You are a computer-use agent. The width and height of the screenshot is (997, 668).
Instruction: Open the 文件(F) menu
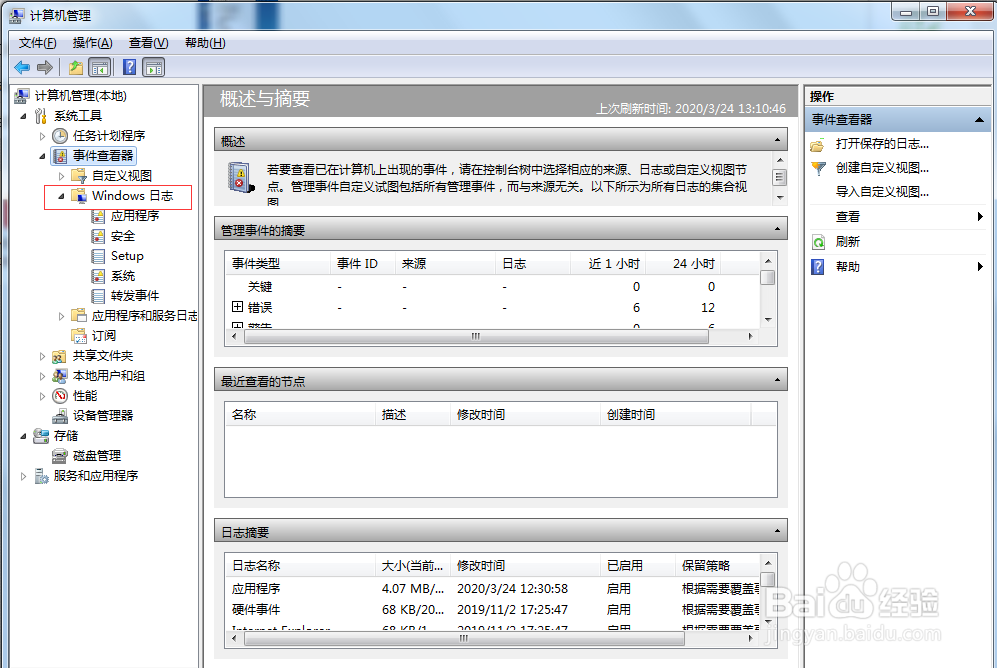point(38,43)
